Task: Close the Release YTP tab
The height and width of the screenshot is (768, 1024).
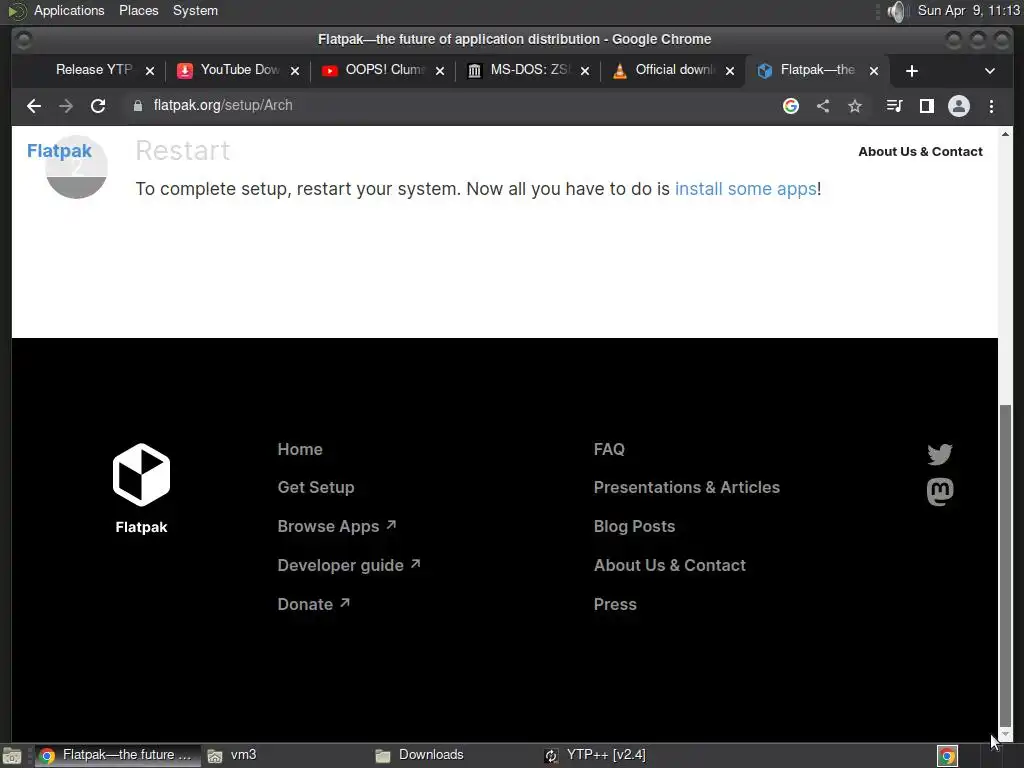Action: 150,71
